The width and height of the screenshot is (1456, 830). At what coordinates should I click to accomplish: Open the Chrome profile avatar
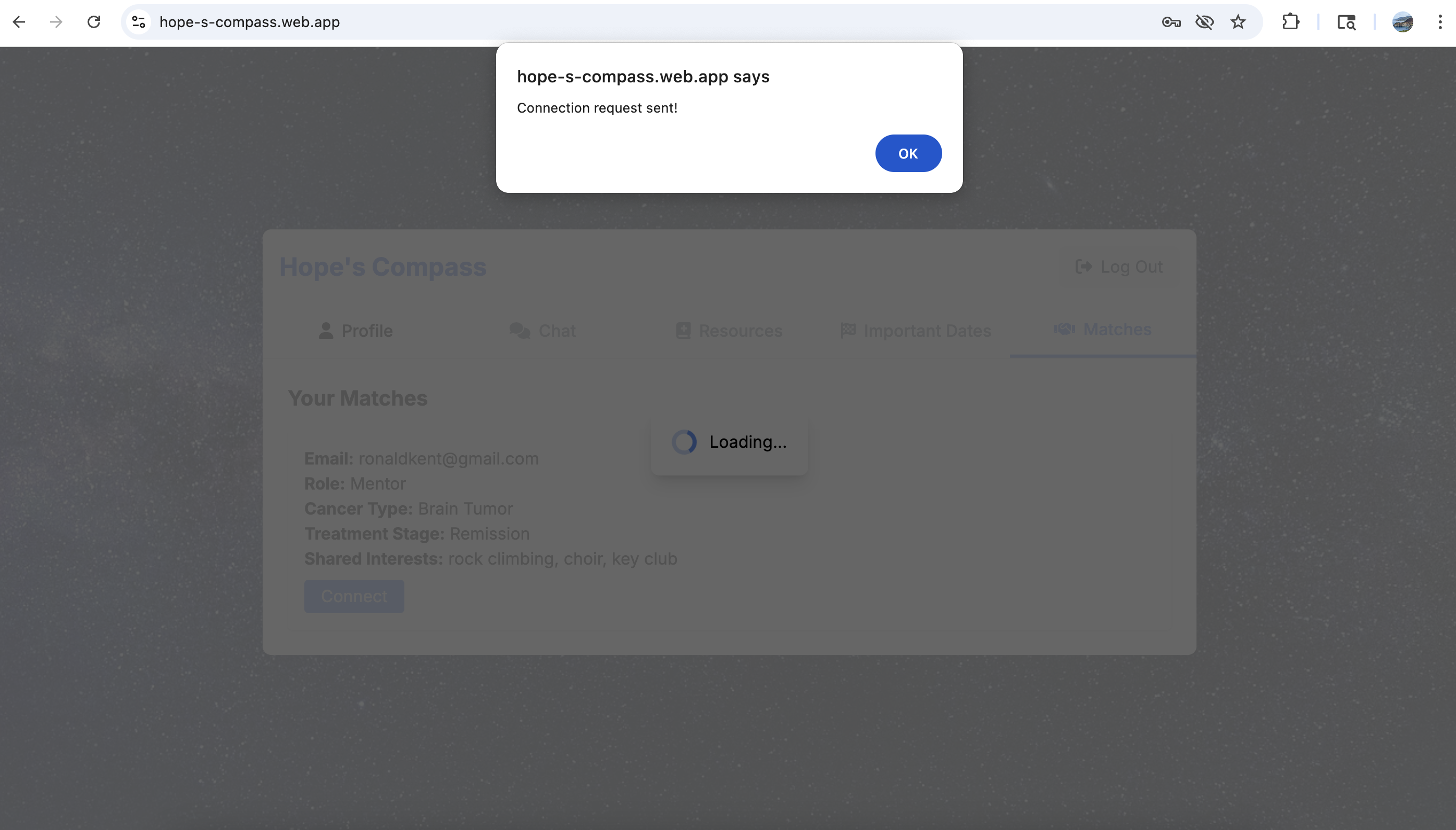pyautogui.click(x=1402, y=22)
